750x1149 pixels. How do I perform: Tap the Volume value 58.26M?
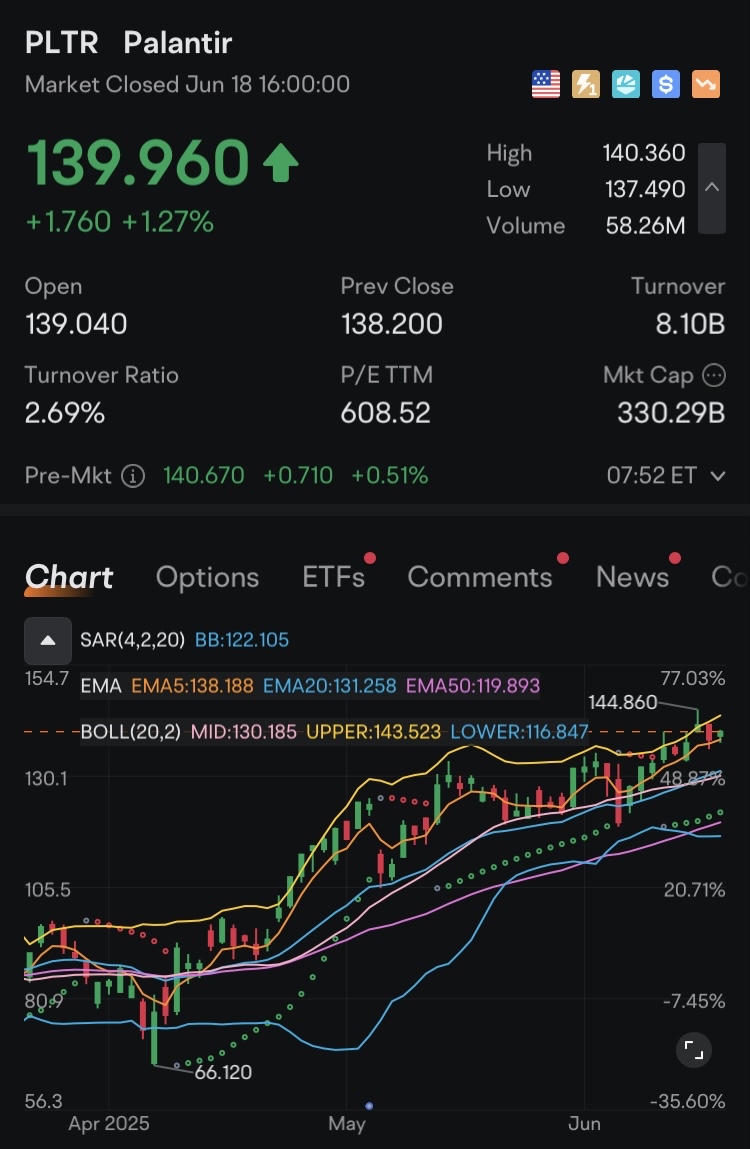[645, 226]
